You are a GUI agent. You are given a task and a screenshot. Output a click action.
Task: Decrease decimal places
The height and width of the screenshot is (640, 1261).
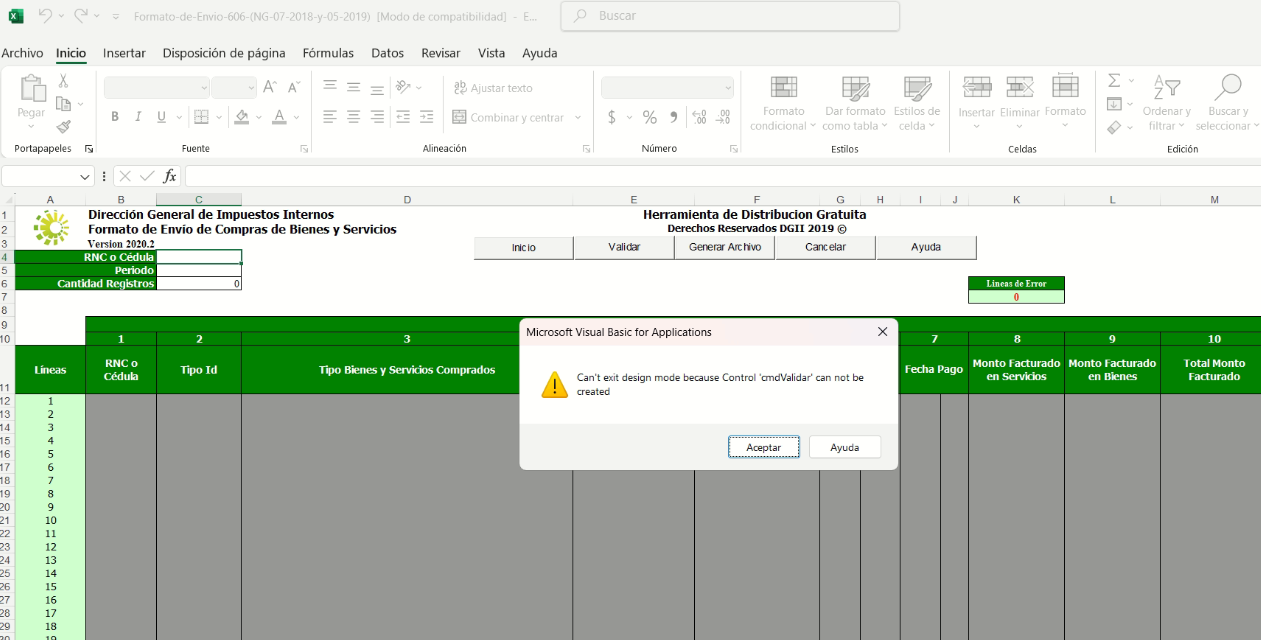[725, 117]
